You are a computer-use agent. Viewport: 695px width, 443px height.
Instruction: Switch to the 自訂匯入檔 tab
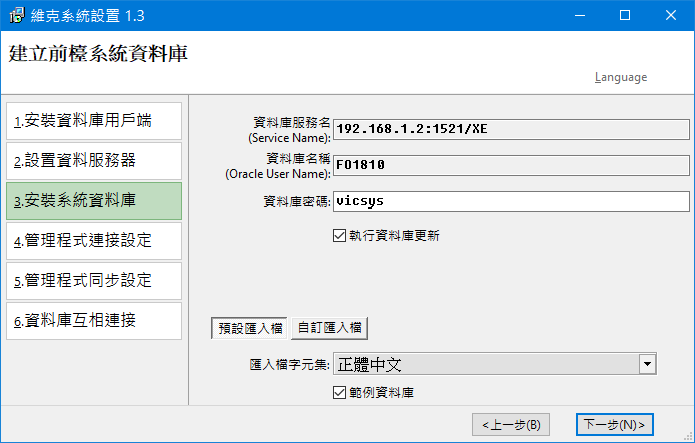pyautogui.click(x=329, y=328)
